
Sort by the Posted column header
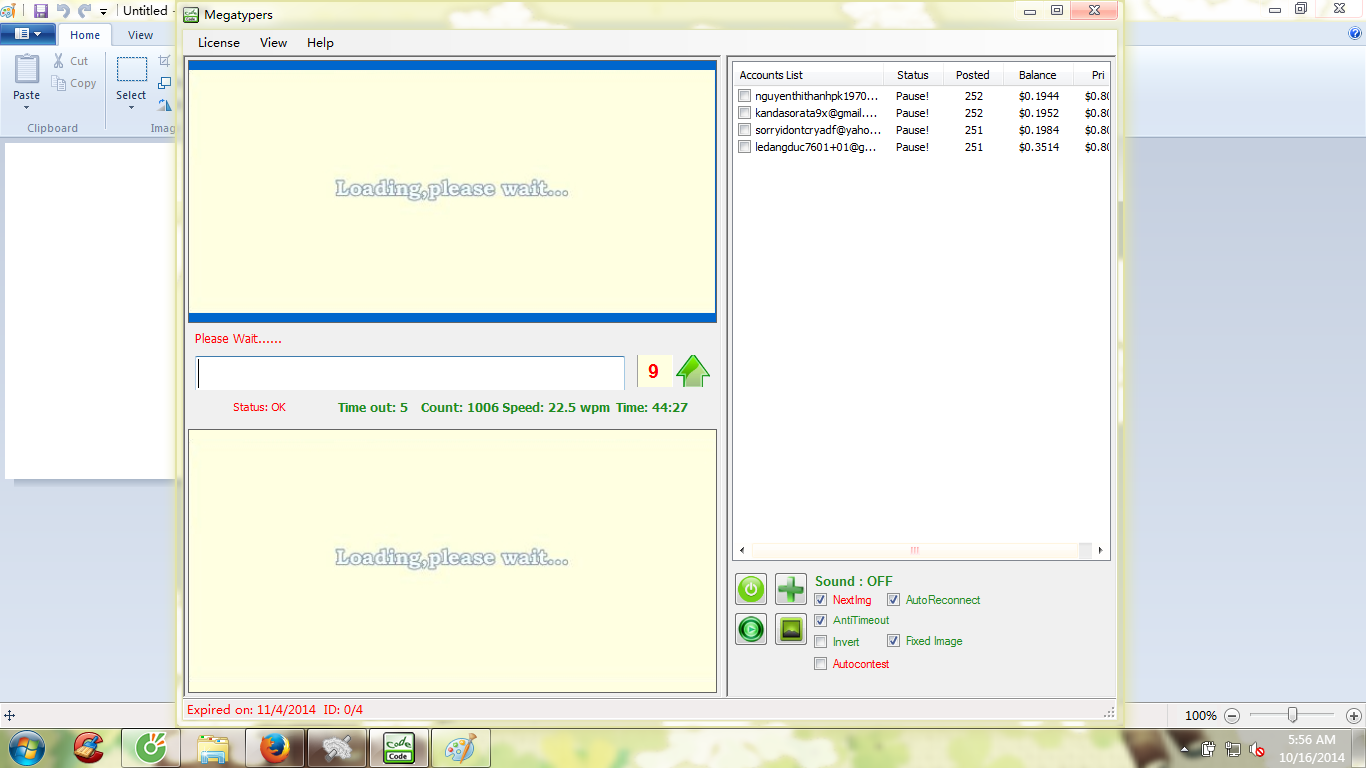pyautogui.click(x=972, y=75)
